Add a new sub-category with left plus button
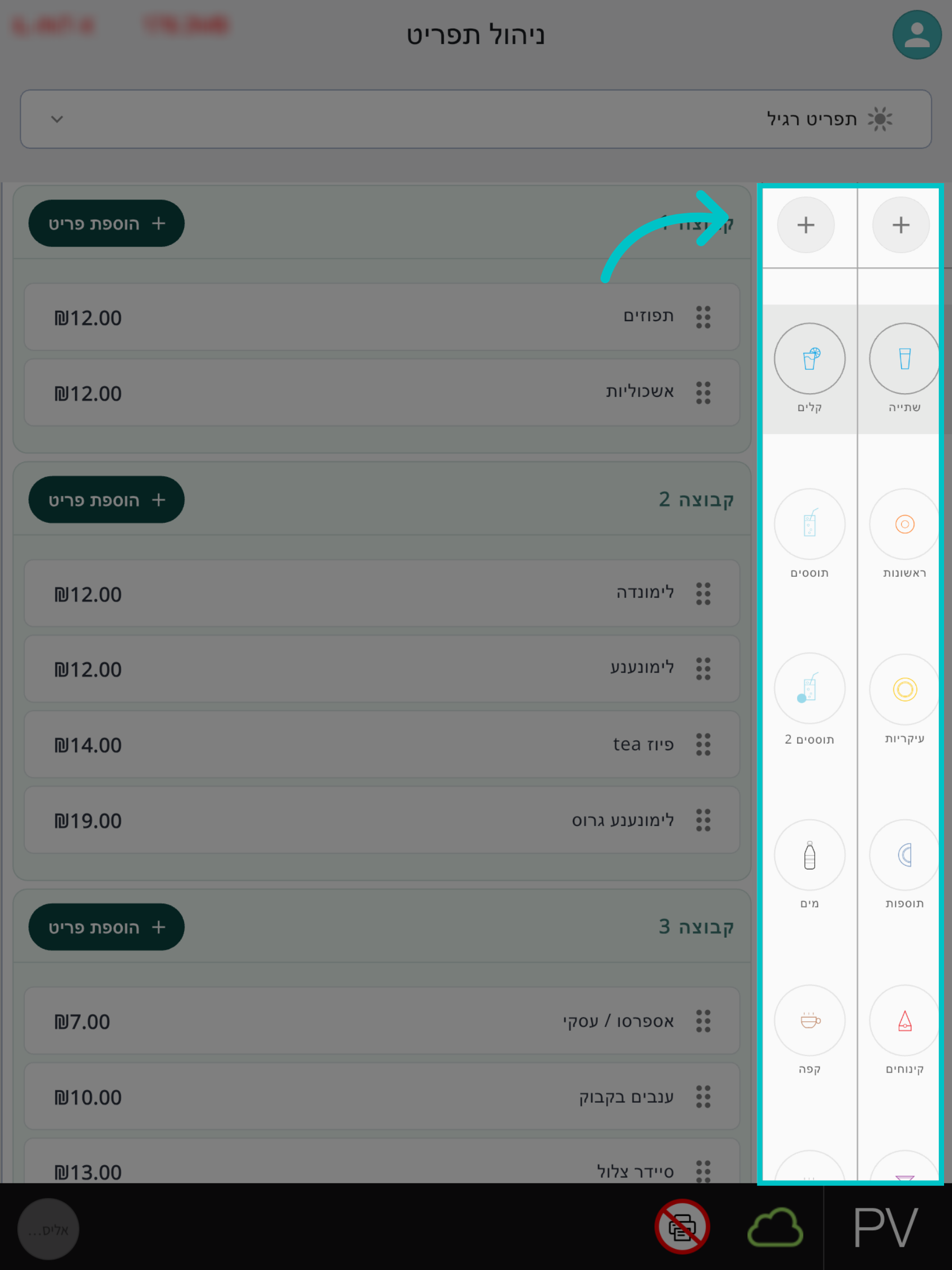Screen dimensions: 952x1270 coord(805,224)
